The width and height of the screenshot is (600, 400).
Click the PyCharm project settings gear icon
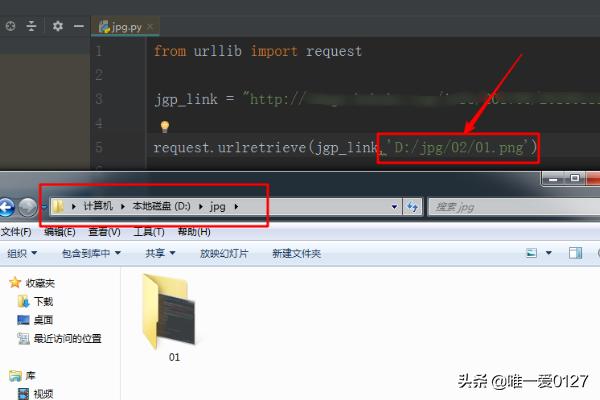tap(57, 25)
